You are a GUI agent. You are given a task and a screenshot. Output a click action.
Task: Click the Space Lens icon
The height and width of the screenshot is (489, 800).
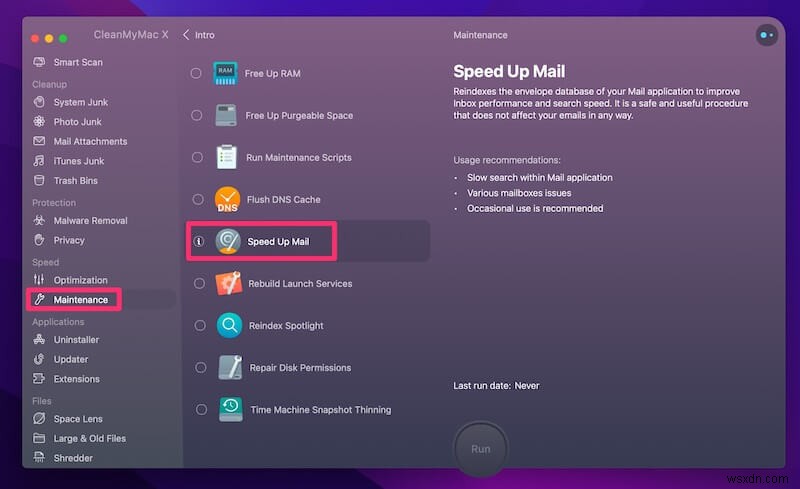point(39,419)
